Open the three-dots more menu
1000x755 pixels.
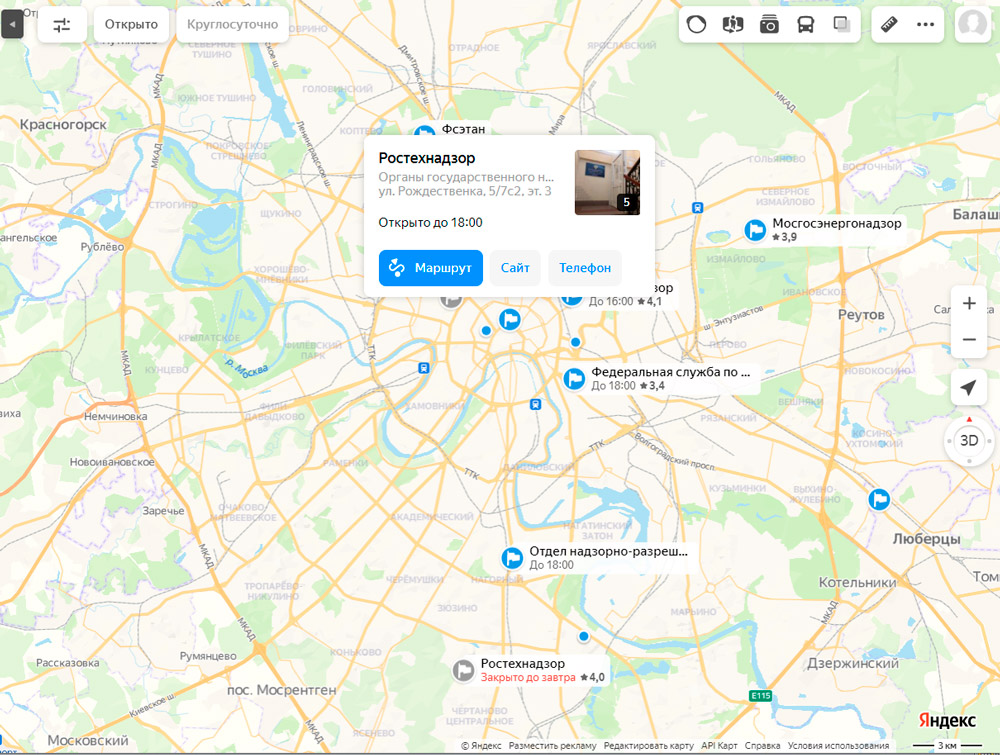(925, 24)
